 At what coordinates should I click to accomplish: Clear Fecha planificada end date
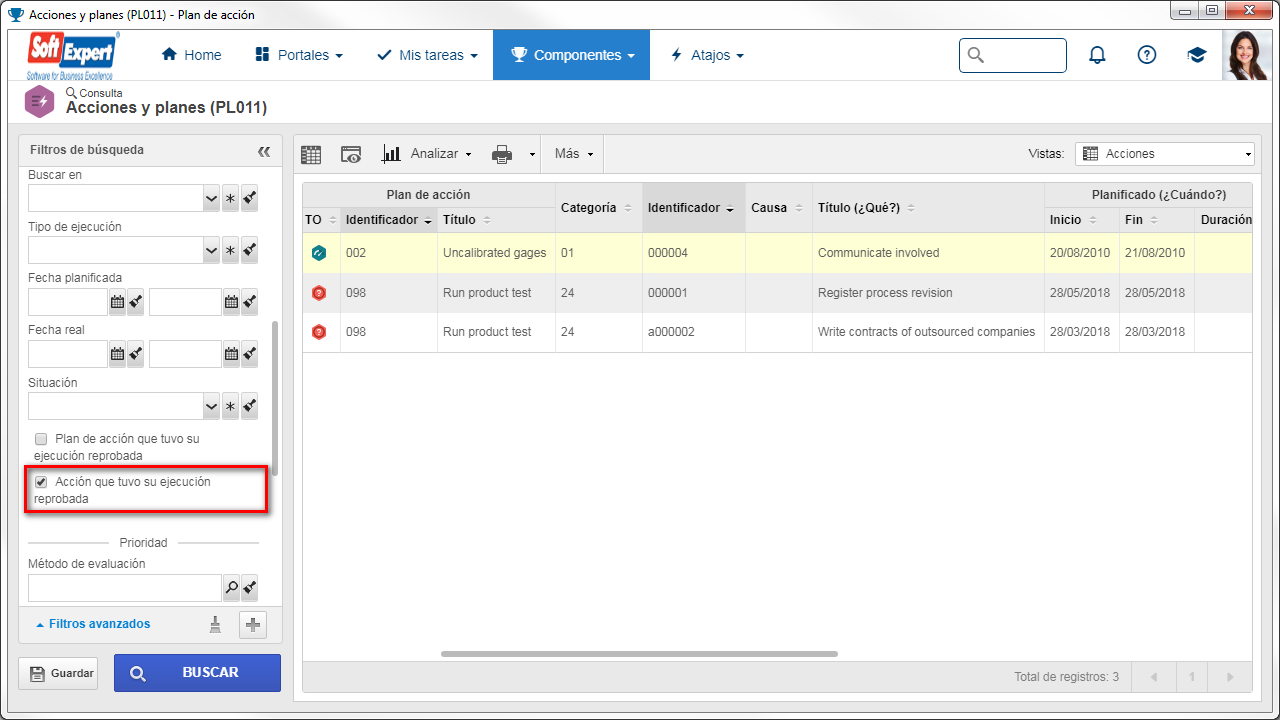250,301
